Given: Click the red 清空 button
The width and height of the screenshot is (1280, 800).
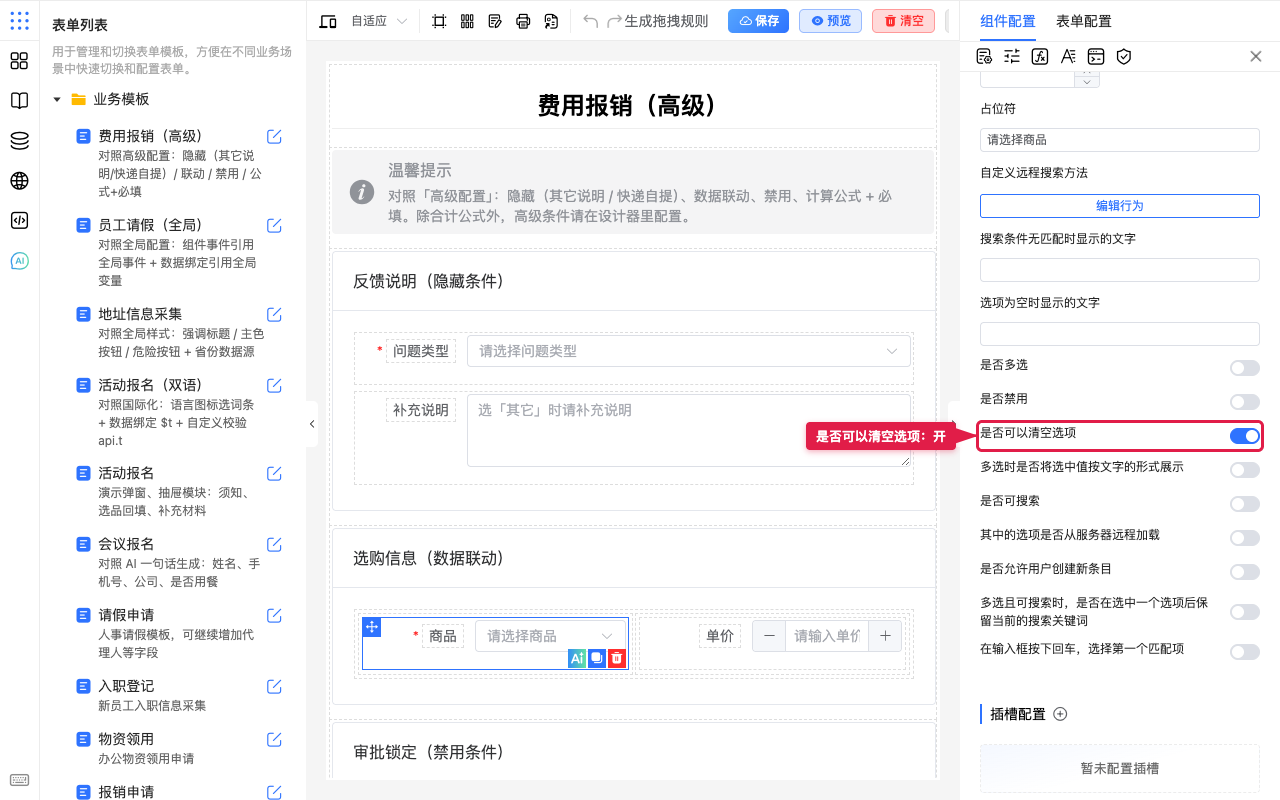Looking at the screenshot, I should point(903,21).
